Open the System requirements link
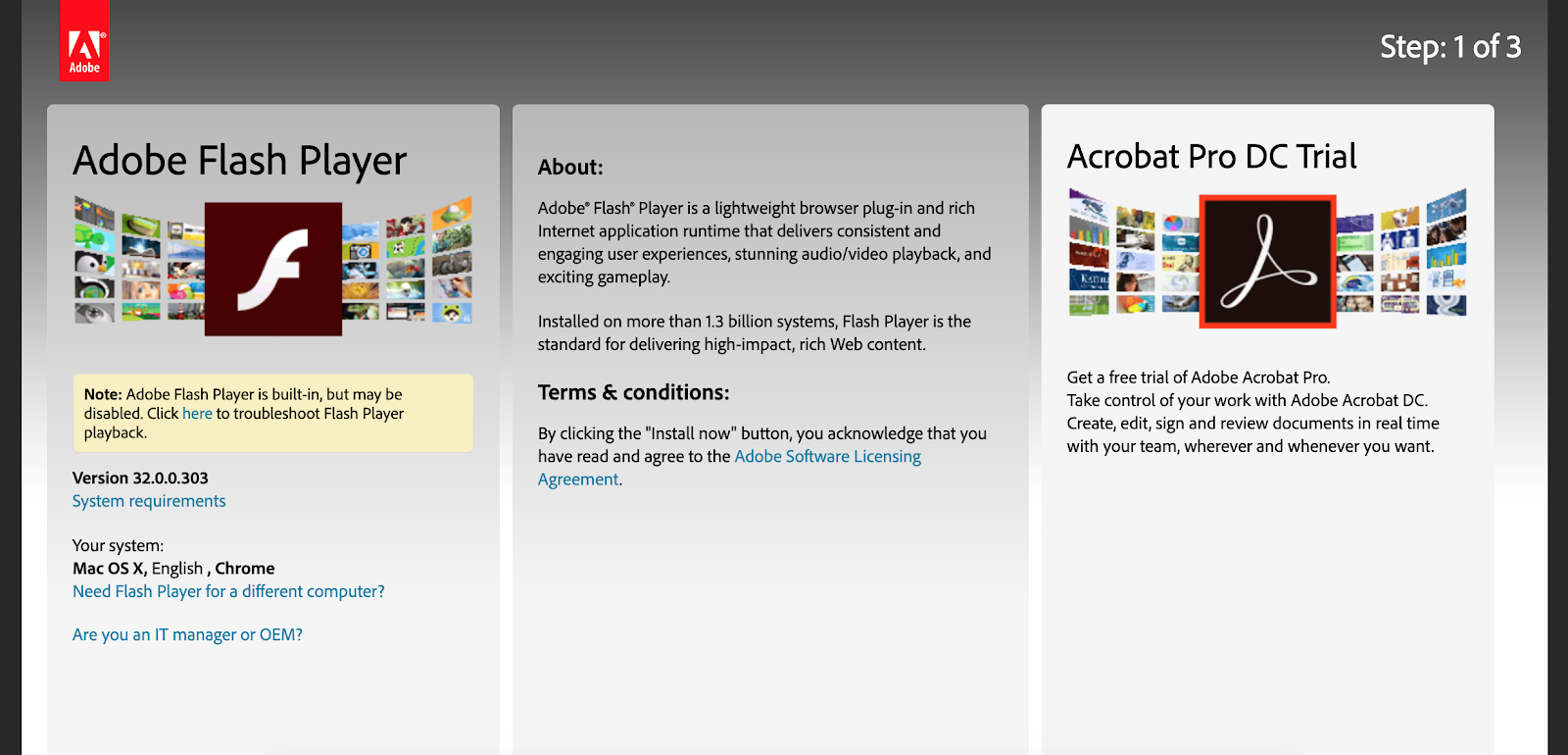 coord(149,501)
